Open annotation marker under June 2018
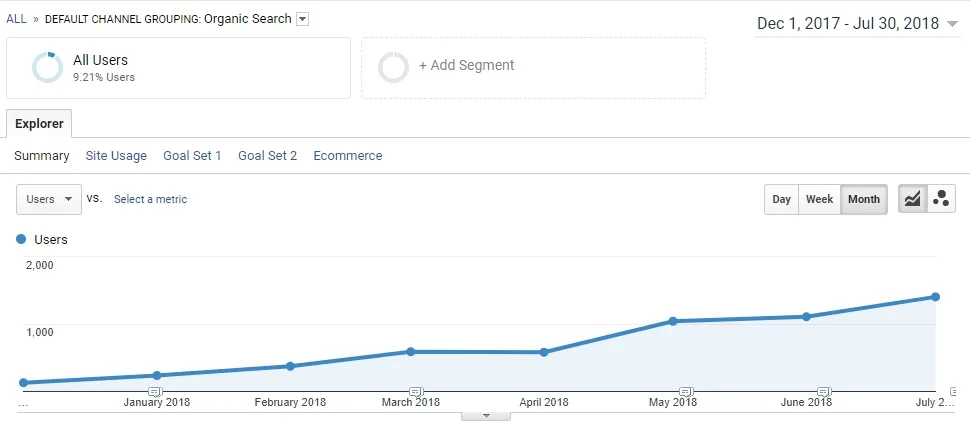This screenshot has height=423, width=970. pos(823,391)
